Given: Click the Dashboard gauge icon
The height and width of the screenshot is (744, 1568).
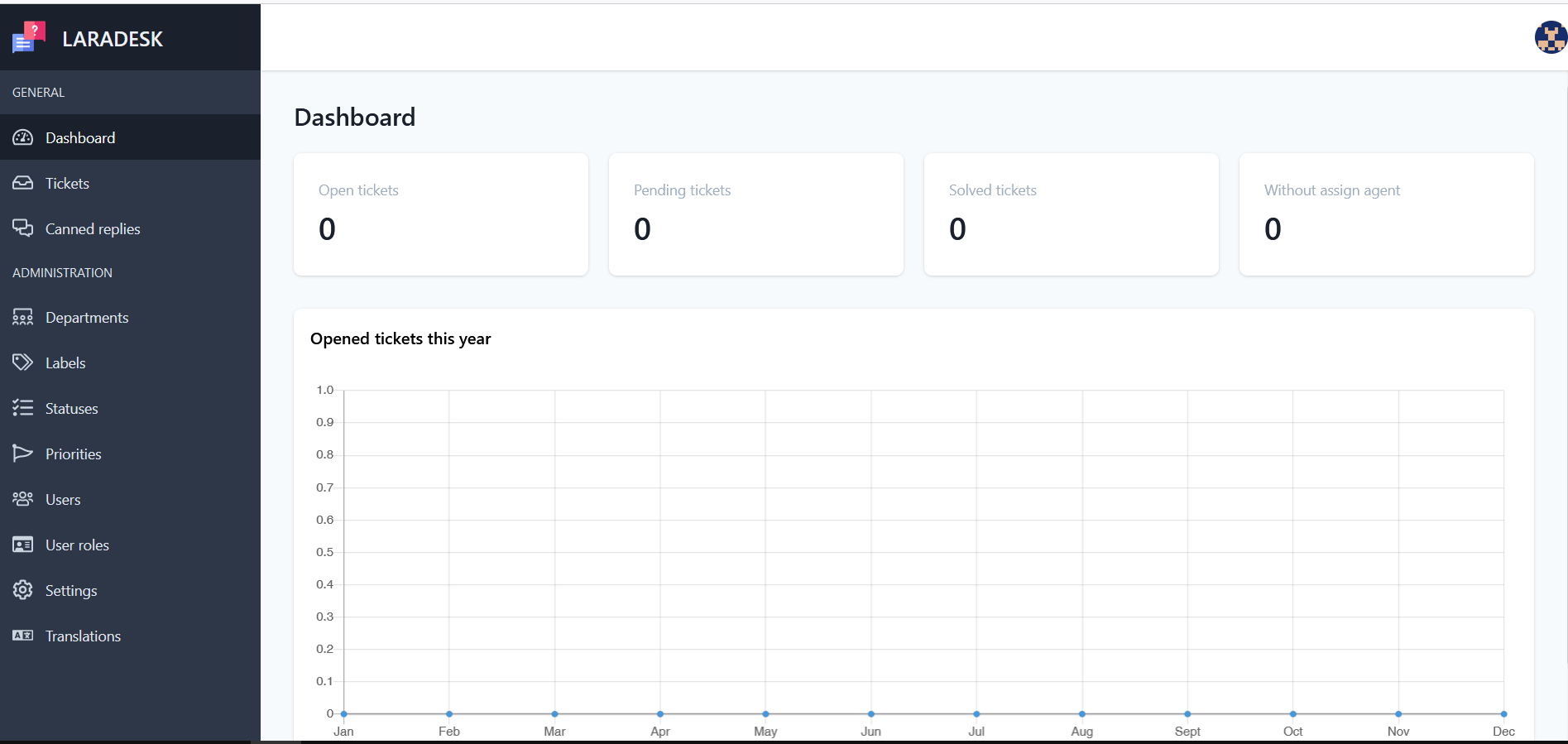Looking at the screenshot, I should 22,137.
